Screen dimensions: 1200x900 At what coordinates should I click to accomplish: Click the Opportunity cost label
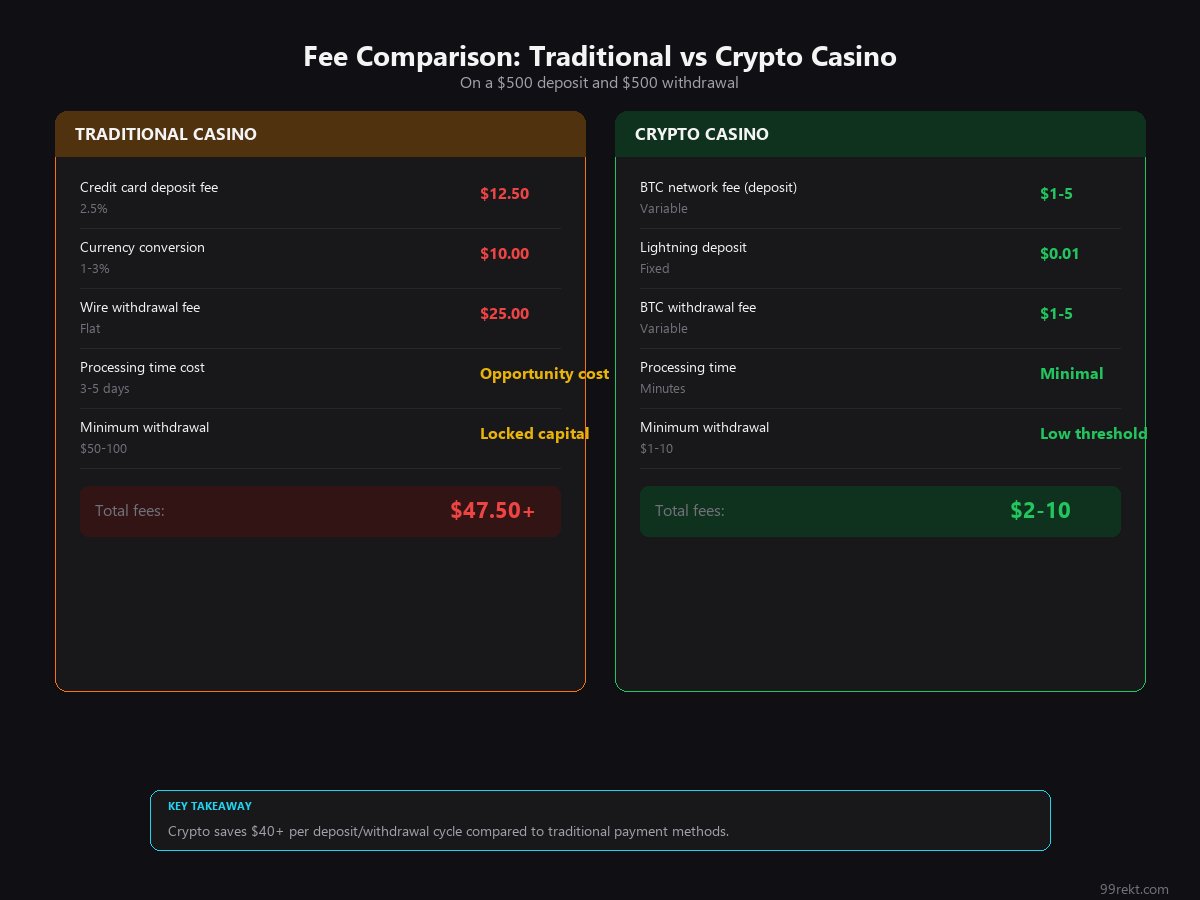tap(544, 374)
